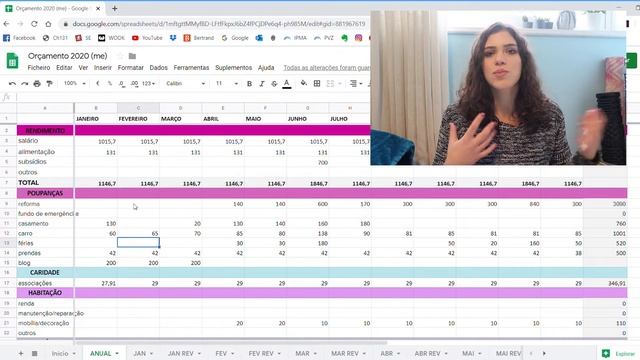The height and width of the screenshot is (360, 640).
Task: Click the undo icon in the toolbar
Action: tap(12, 84)
